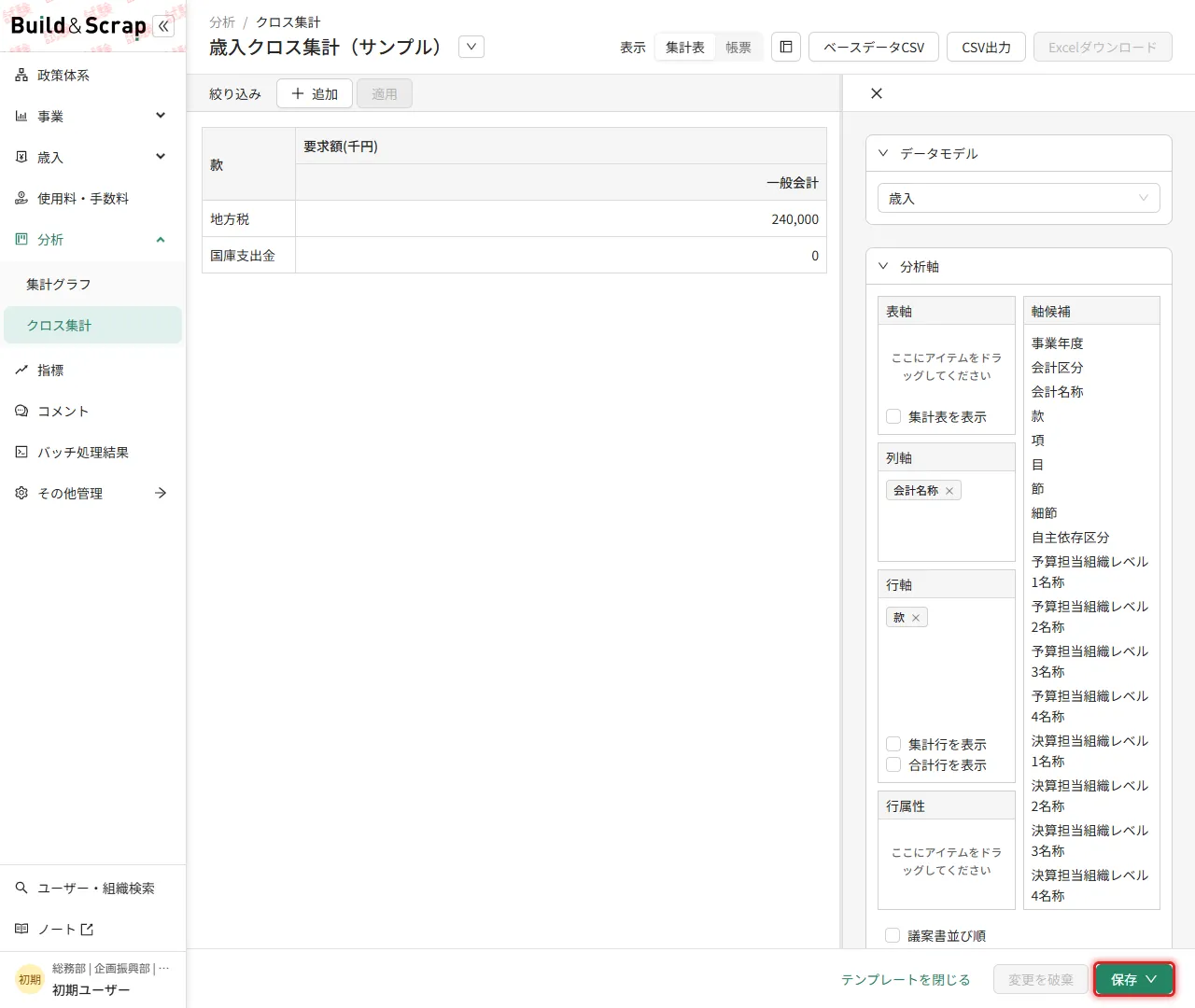
Task: Switch to the 帳票 view tab
Action: click(738, 48)
